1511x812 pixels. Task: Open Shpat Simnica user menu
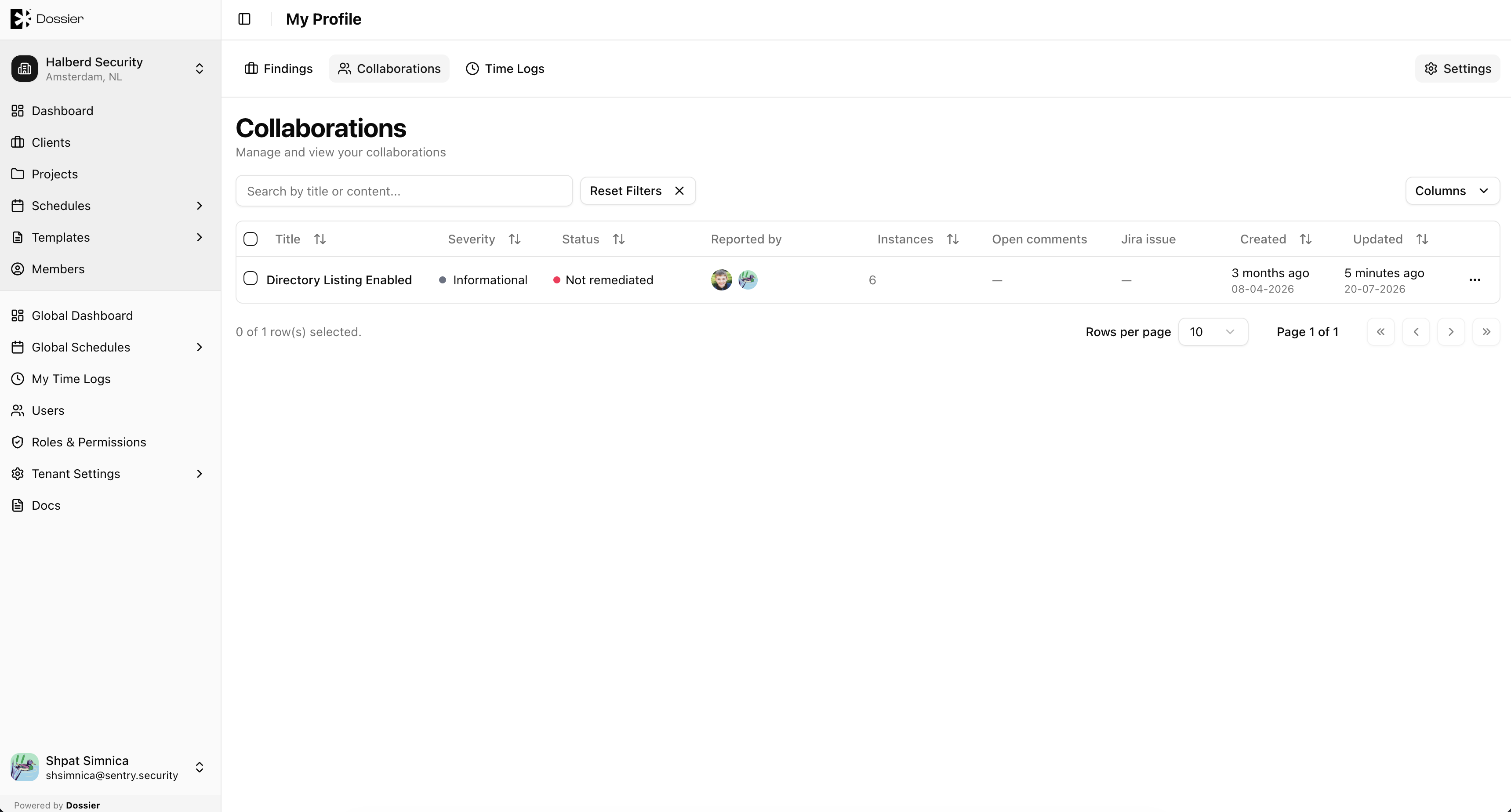click(x=110, y=768)
